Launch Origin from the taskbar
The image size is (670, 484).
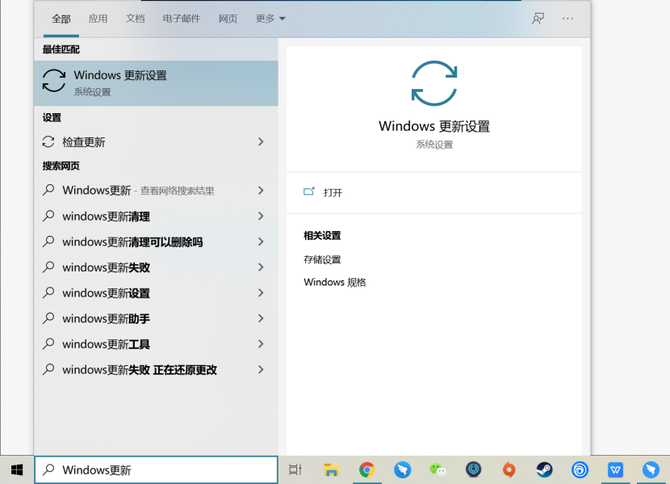[x=509, y=470]
